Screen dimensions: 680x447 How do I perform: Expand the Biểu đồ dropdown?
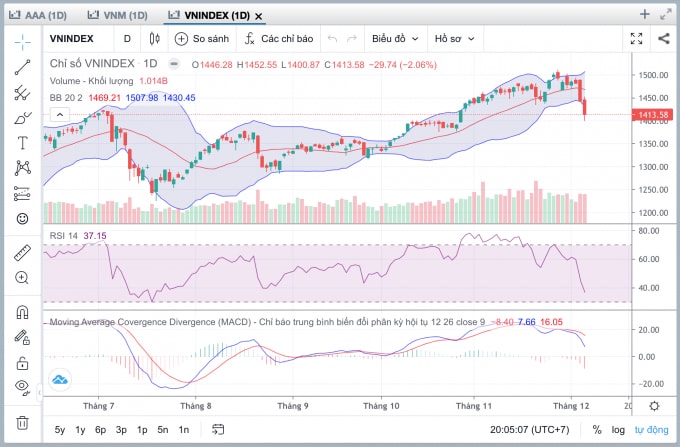click(395, 39)
